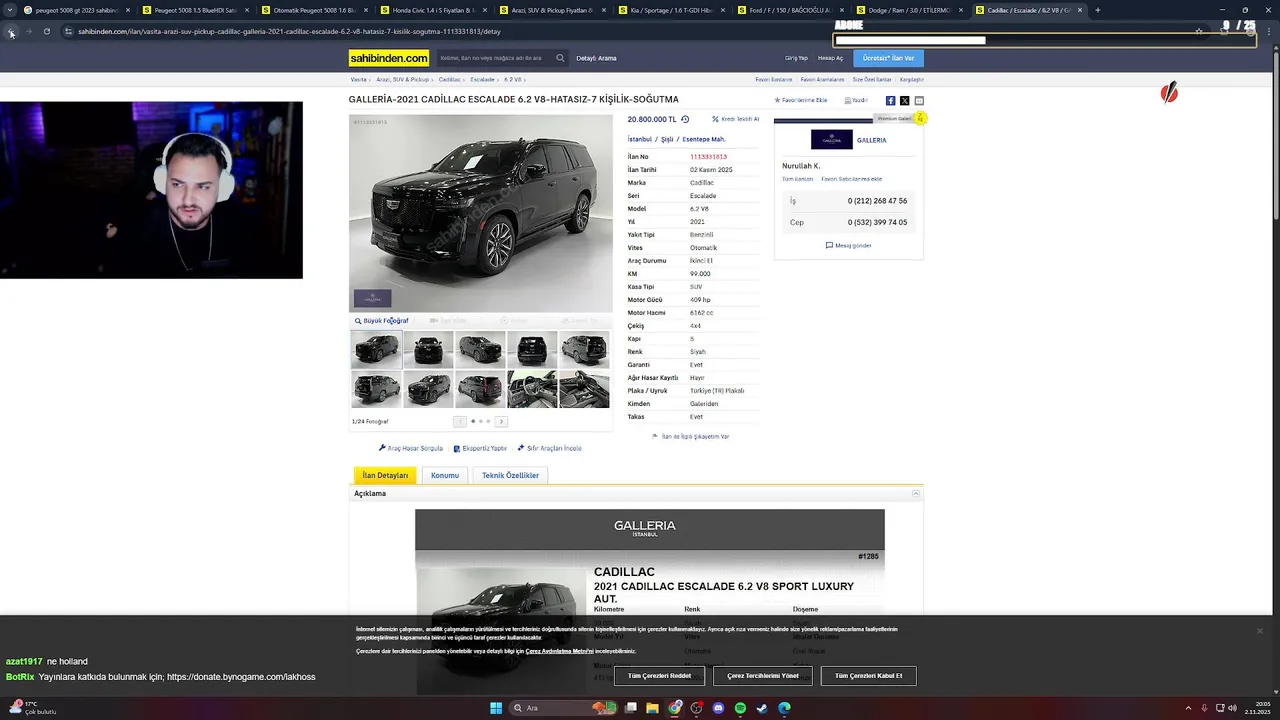Image resolution: width=1280 pixels, height=720 pixels.
Task: Open Steam from the taskbar
Action: (762, 708)
